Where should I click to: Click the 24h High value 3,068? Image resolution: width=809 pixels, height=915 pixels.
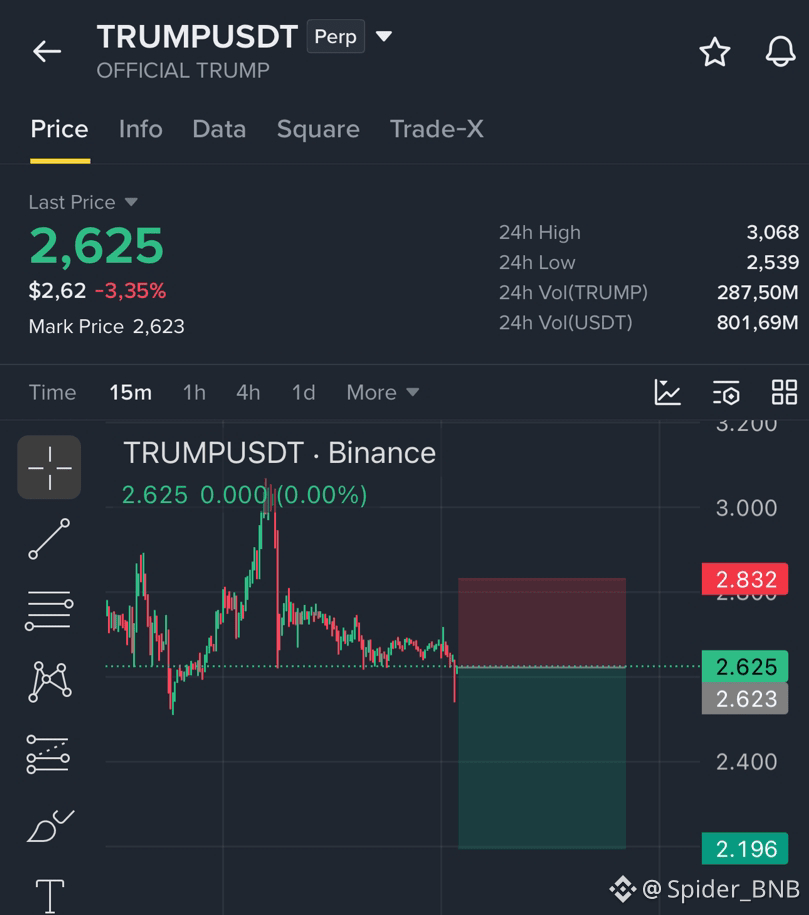(x=772, y=232)
